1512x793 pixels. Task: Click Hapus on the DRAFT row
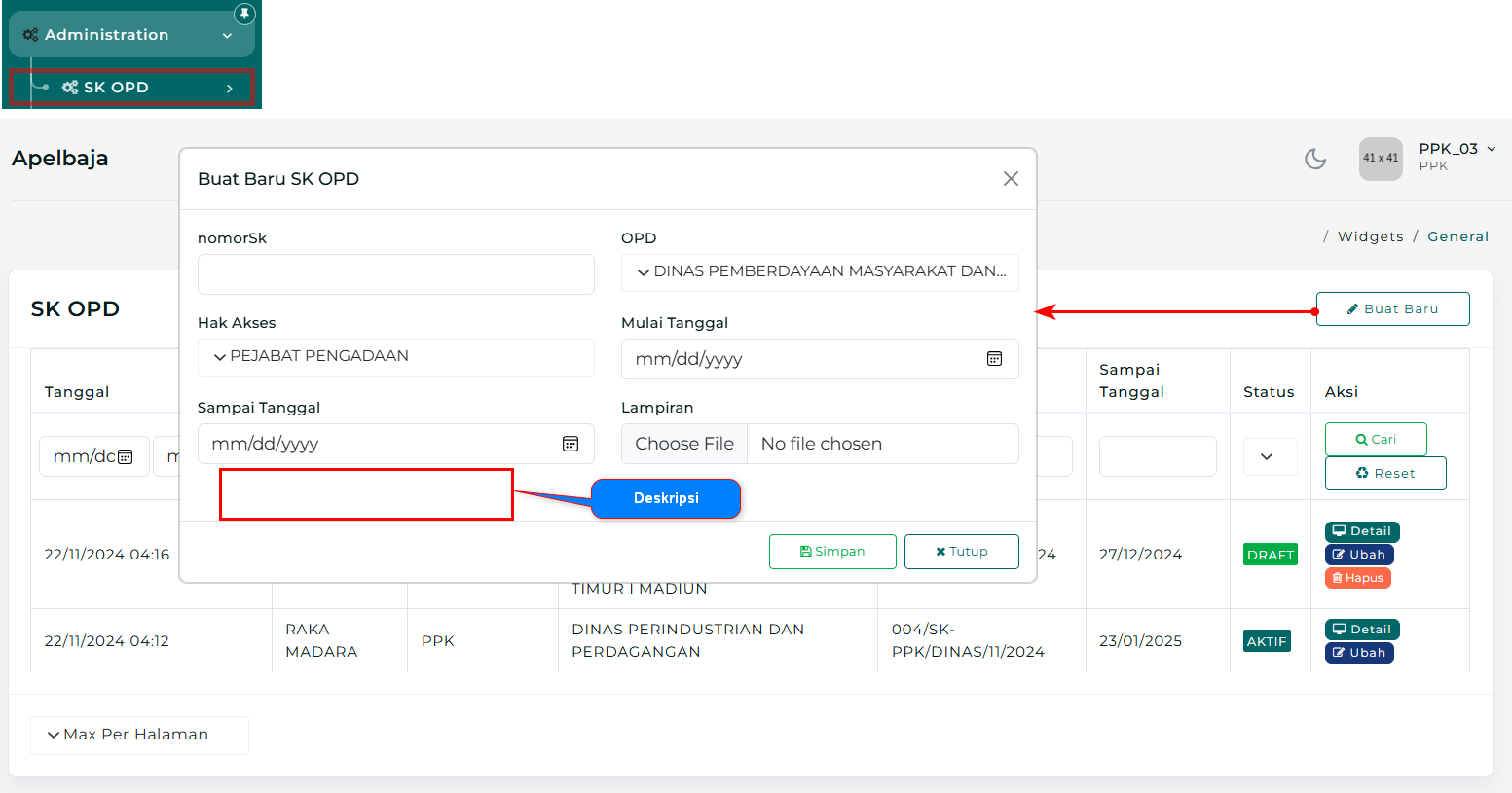(x=1357, y=578)
